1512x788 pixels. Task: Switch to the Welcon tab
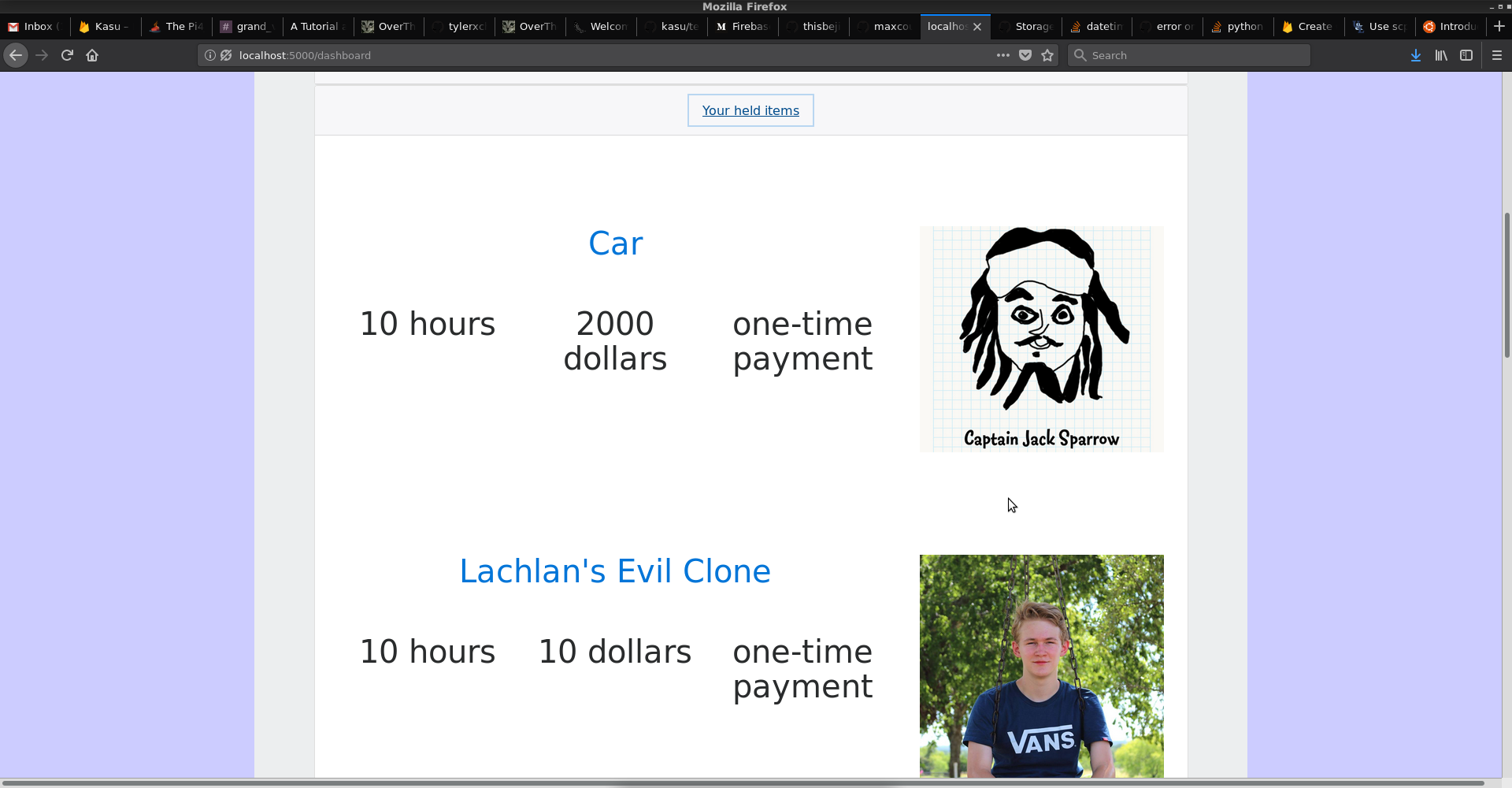click(602, 26)
